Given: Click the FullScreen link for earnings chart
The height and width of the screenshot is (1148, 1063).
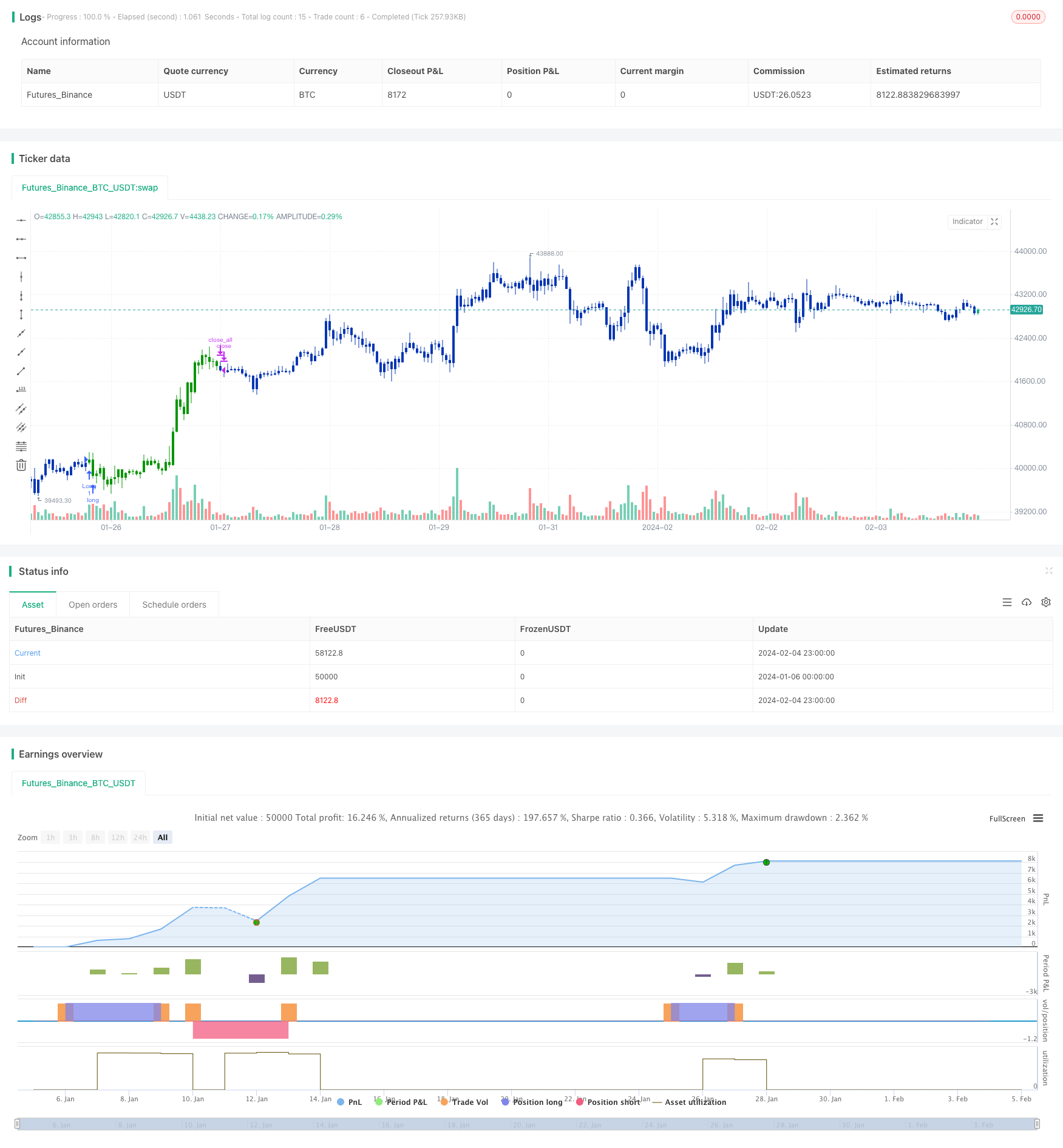Looking at the screenshot, I should 1007,818.
